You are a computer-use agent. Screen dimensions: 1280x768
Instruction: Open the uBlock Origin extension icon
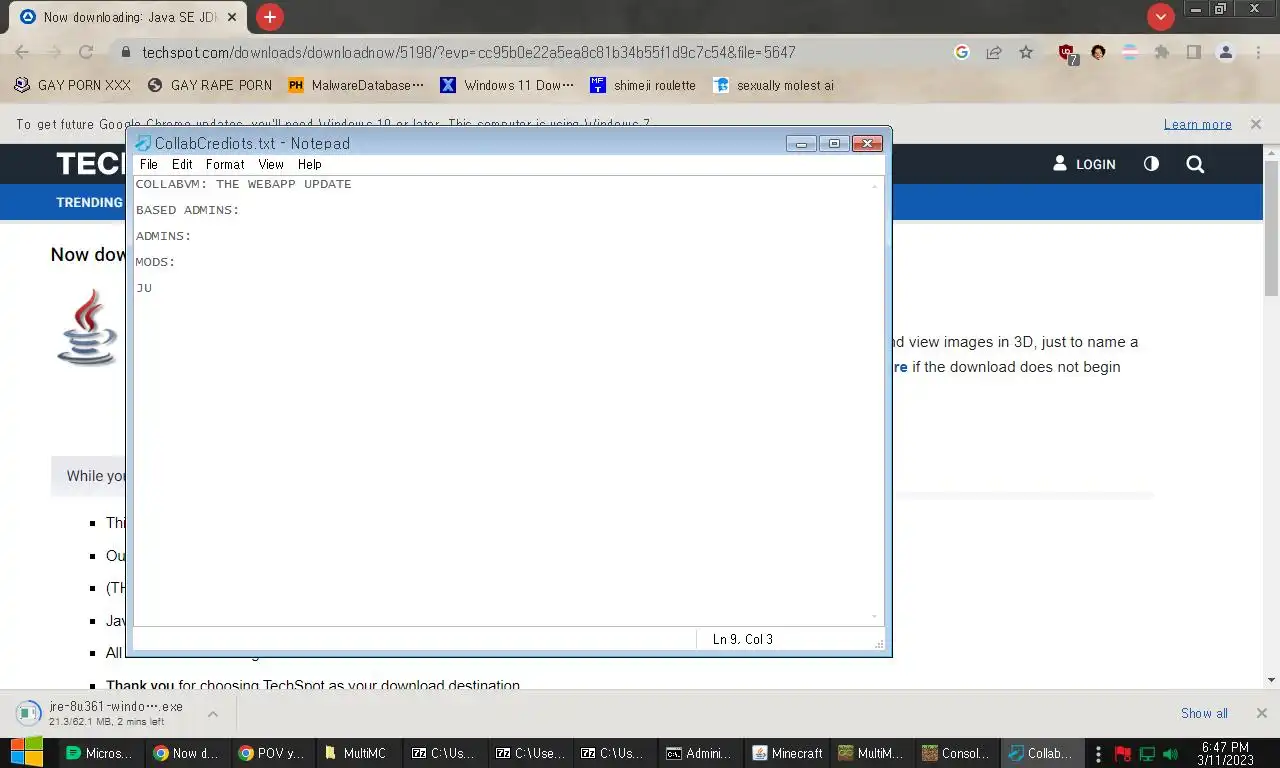pyautogui.click(x=1067, y=53)
